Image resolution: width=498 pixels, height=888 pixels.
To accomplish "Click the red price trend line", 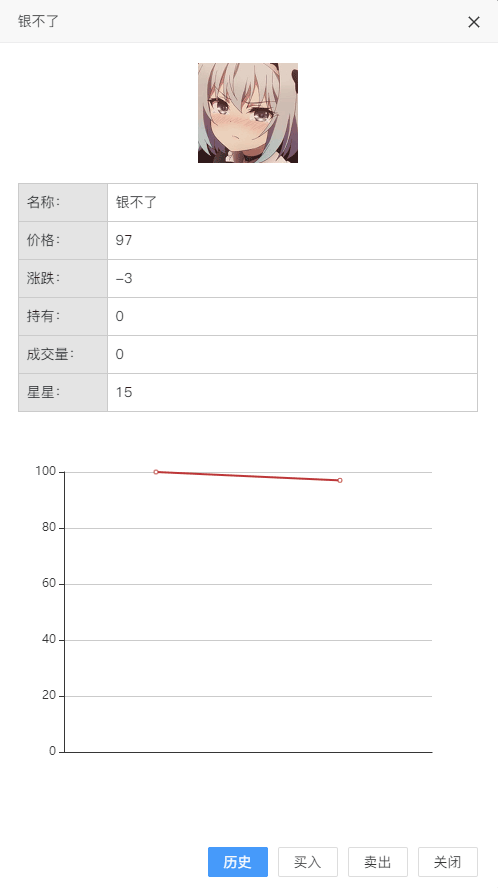I will pos(248,476).
